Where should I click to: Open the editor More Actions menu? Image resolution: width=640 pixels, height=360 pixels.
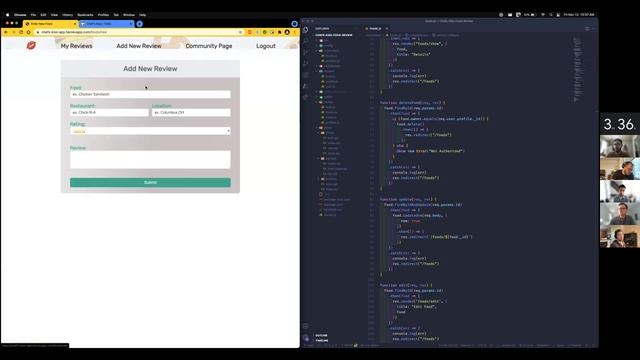click(593, 29)
